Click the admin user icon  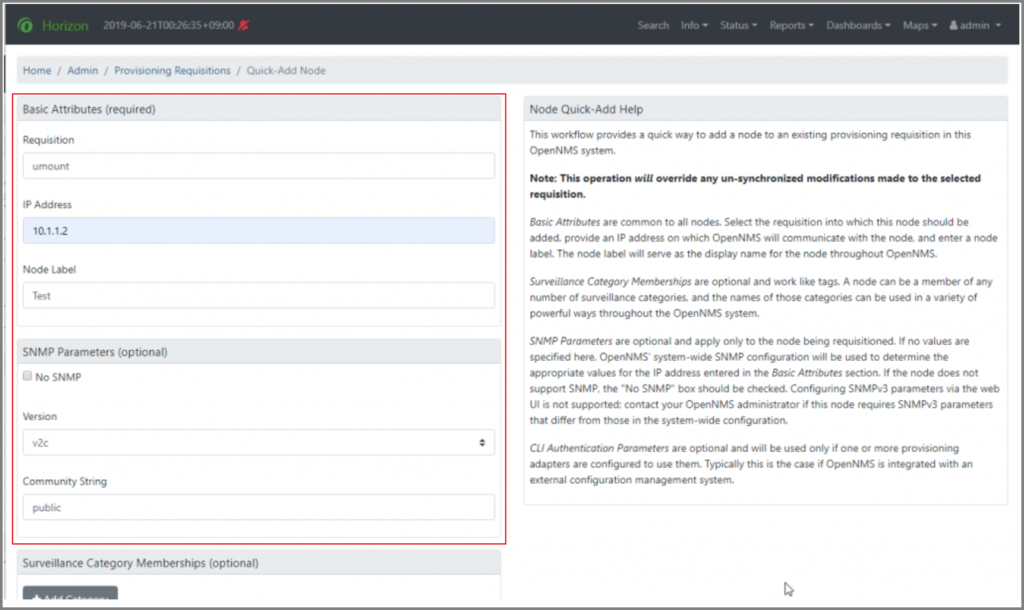(x=953, y=25)
